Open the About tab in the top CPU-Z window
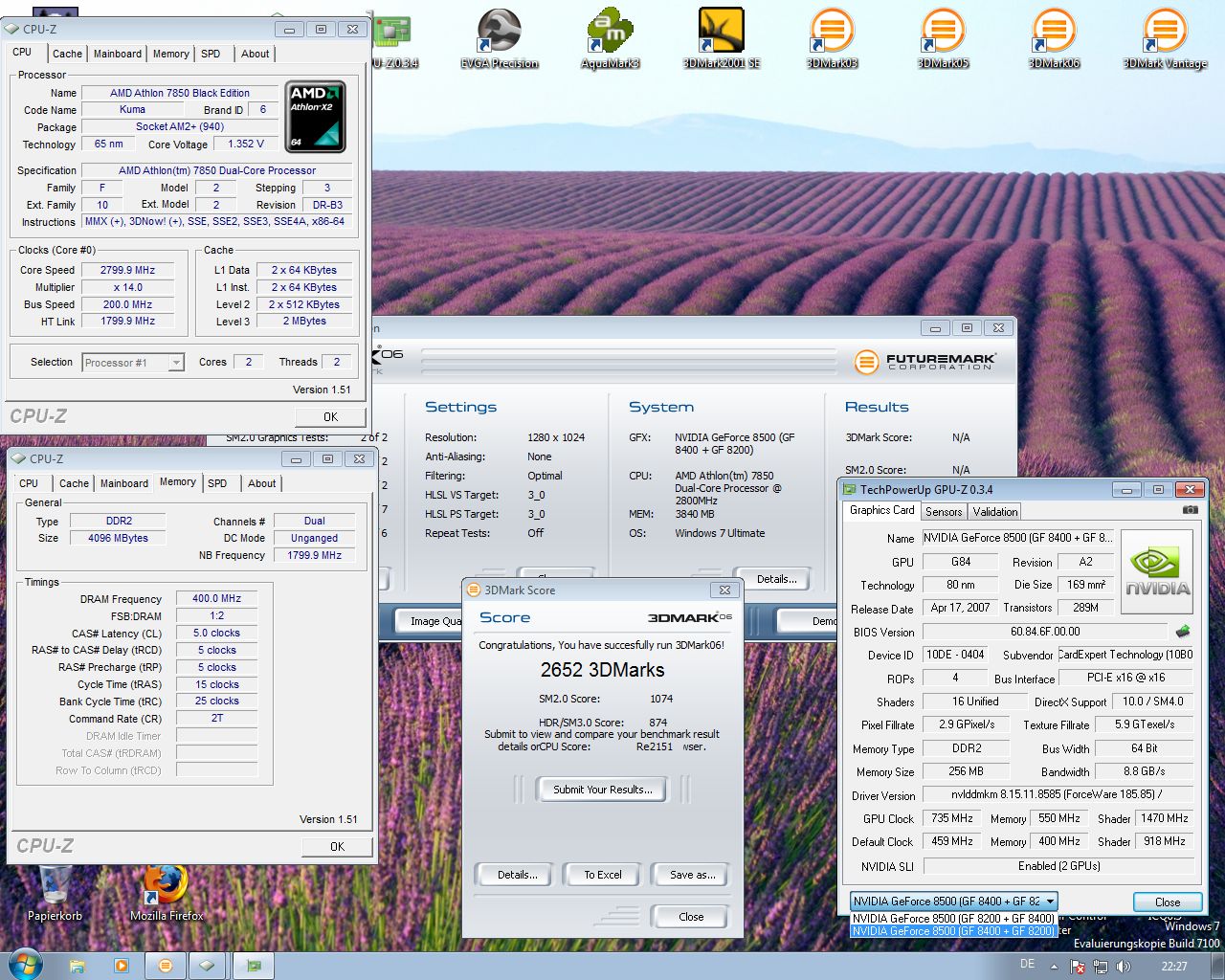Image resolution: width=1225 pixels, height=980 pixels. pos(256,54)
